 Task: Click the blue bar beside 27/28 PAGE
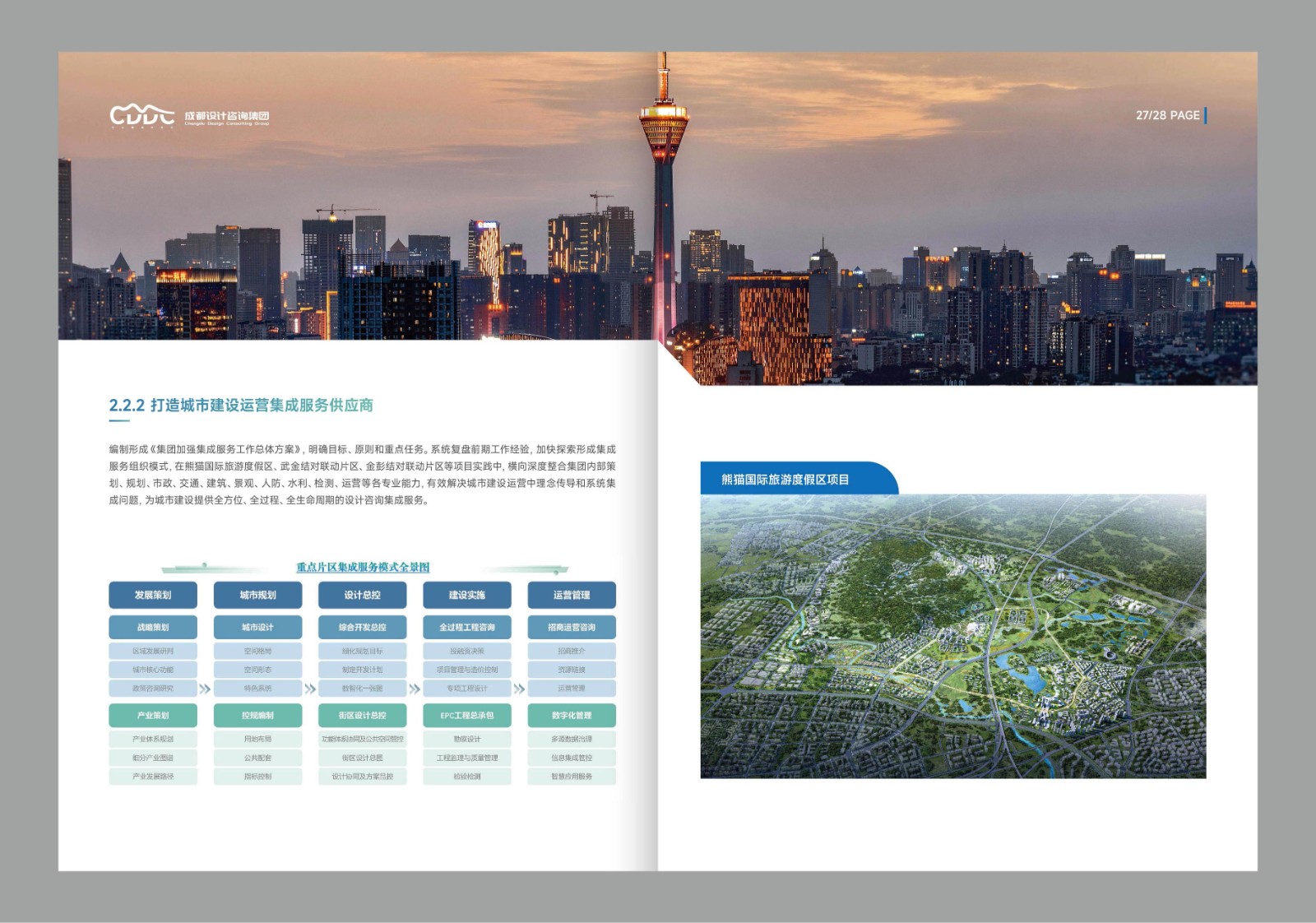[1206, 115]
